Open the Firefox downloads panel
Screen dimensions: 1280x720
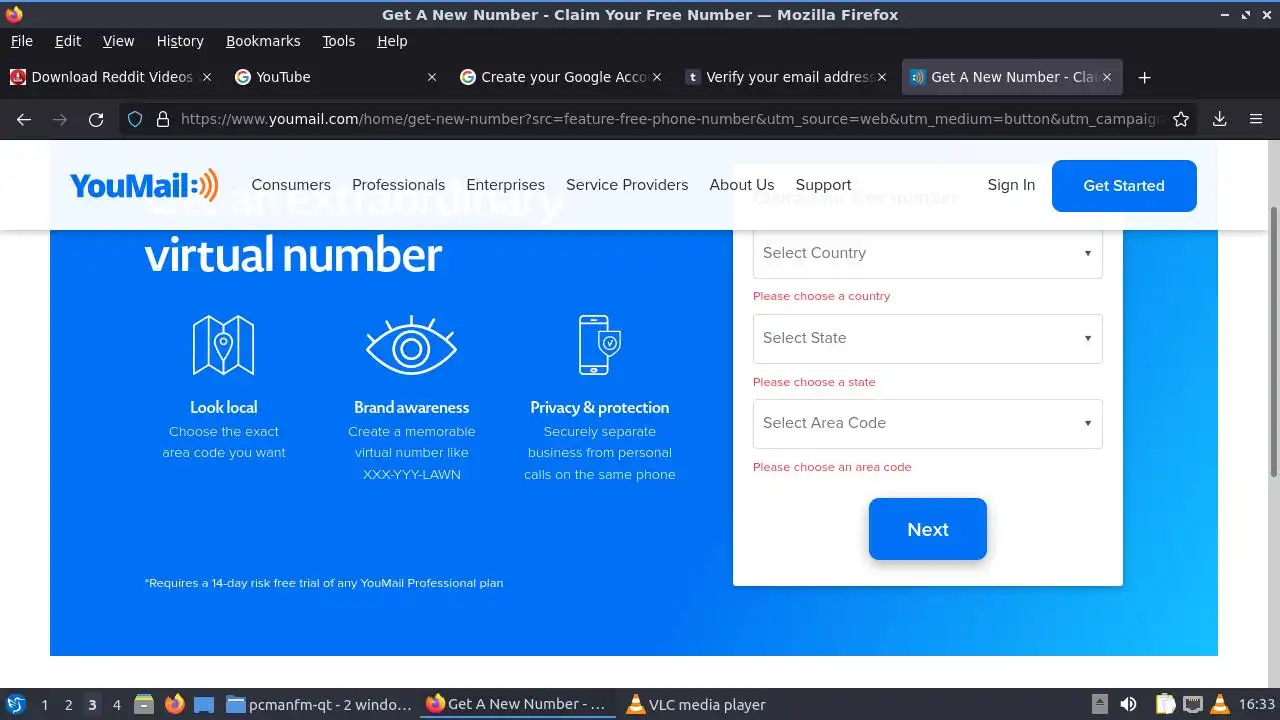pos(1220,119)
